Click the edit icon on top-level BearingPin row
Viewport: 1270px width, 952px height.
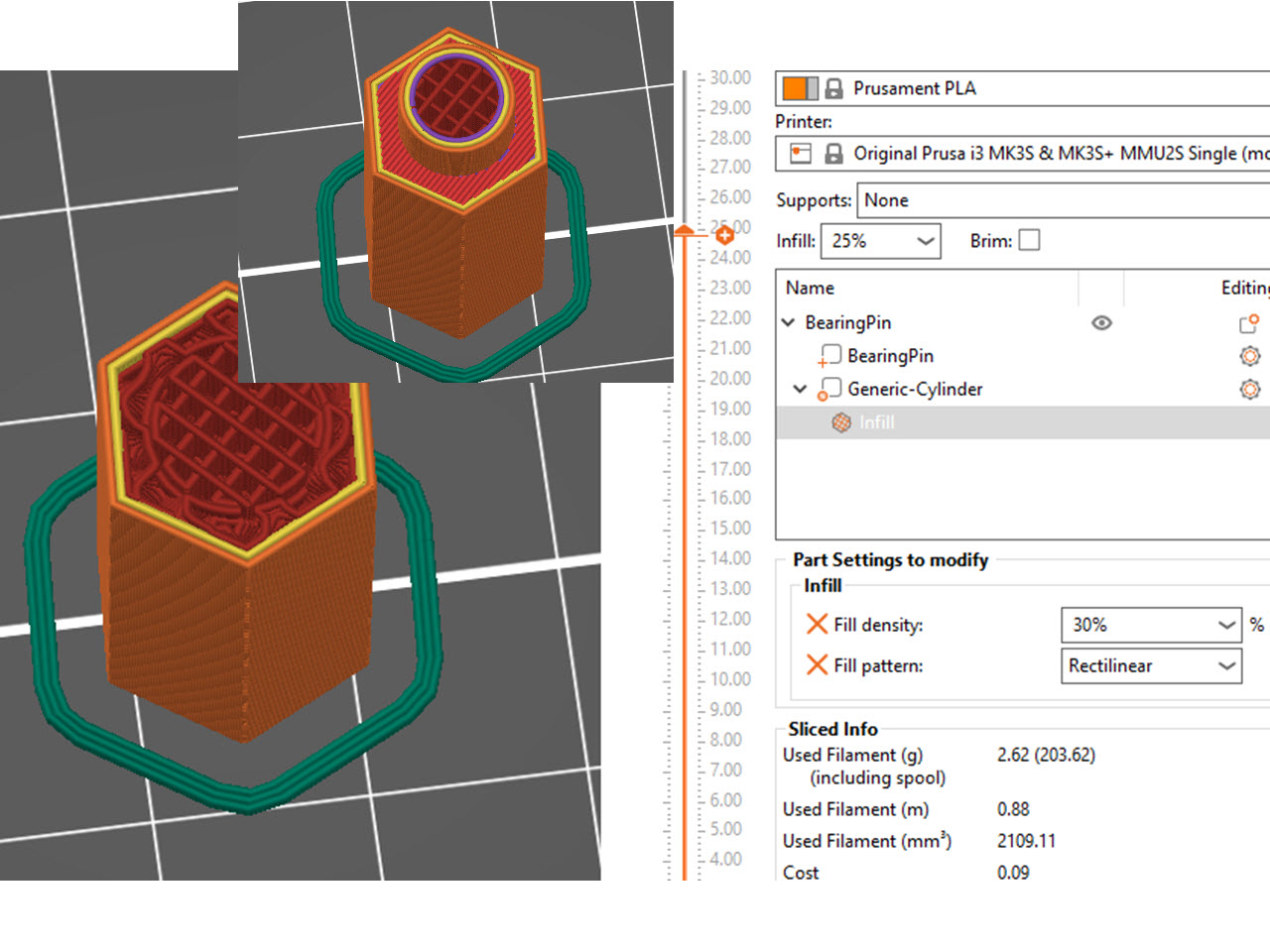point(1249,323)
